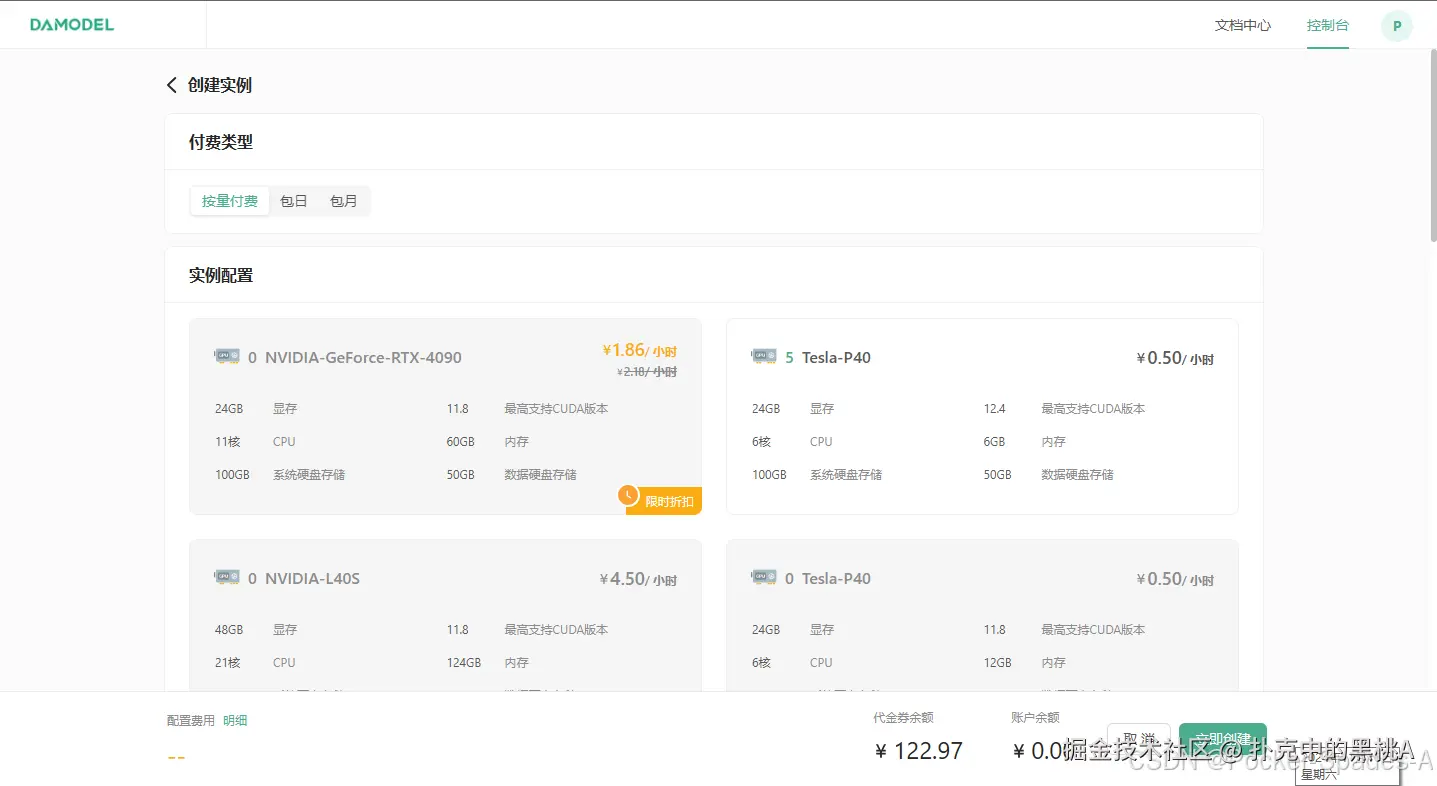The image size is (1437, 786).
Task: Click the 11核 CPU value
Action: pyautogui.click(x=227, y=442)
